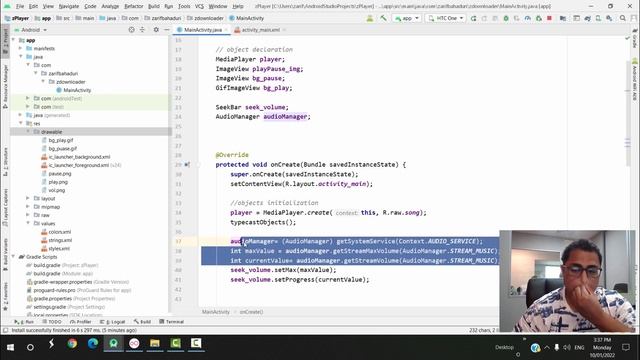Image resolution: width=640 pixels, height=360 pixels.
Task: Select MainActivity.java editor tab
Action: pos(202,30)
